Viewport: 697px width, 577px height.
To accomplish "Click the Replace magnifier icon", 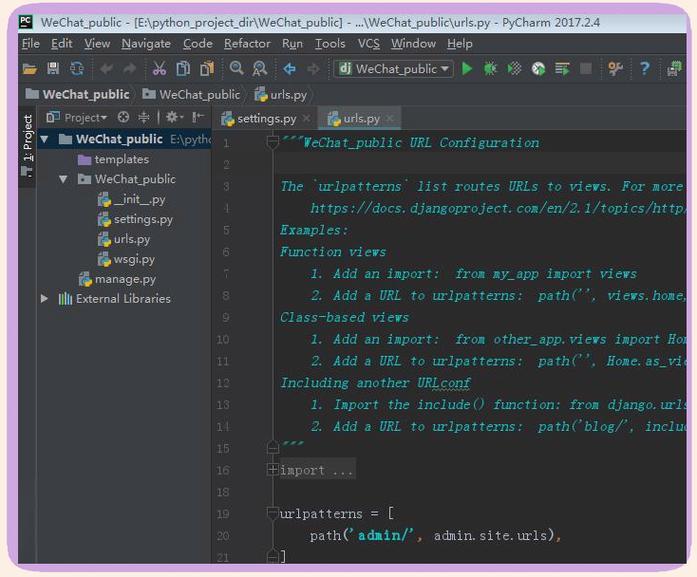I will click(260, 68).
